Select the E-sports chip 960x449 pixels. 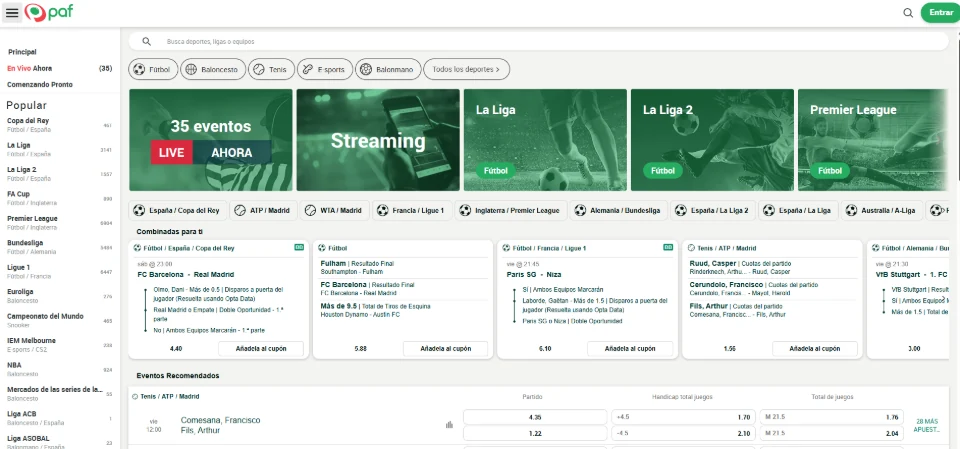(x=325, y=69)
